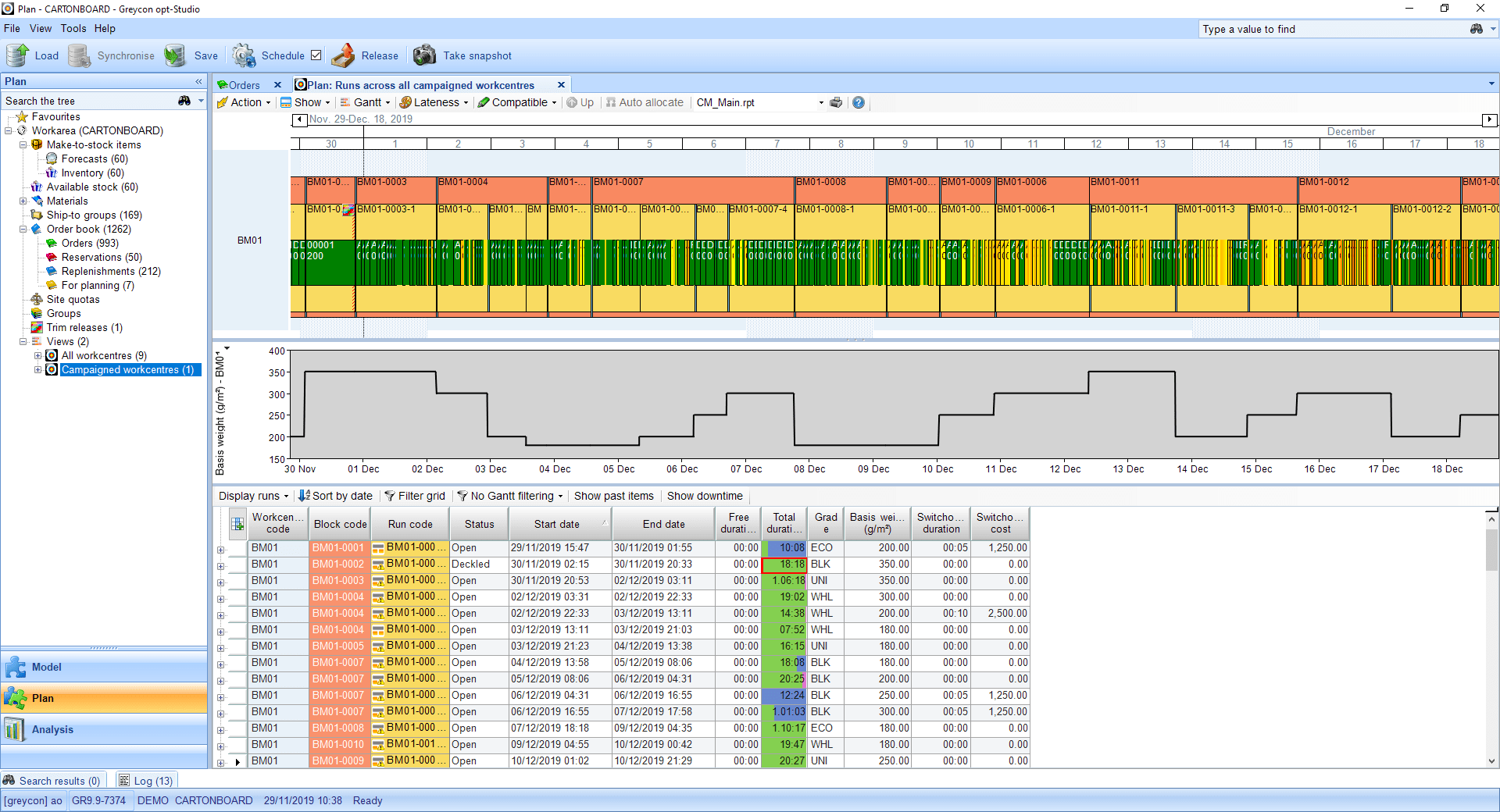Click the print icon next to CM_Main.rpt

click(836, 102)
